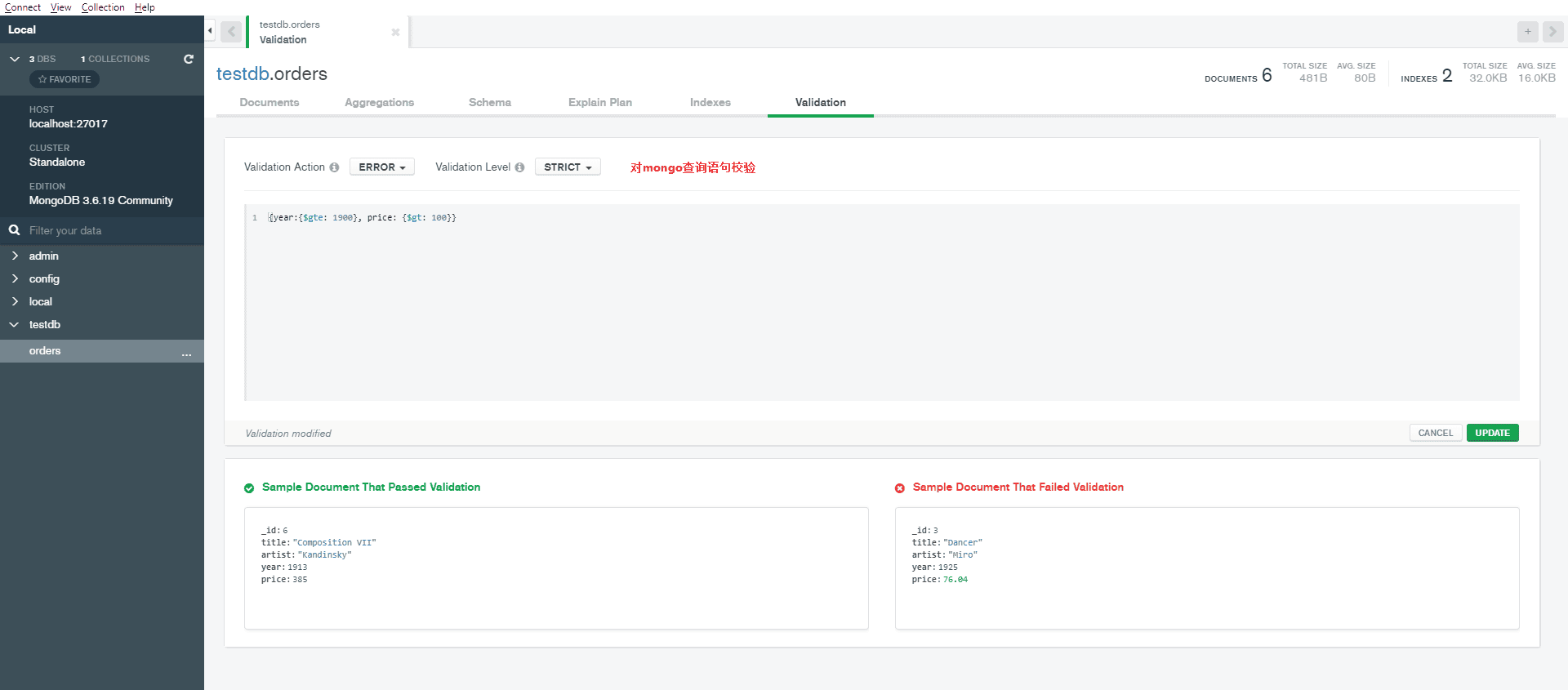This screenshot has width=1568, height=690.
Task: Open the STRICT validation level dropdown
Action: pyautogui.click(x=568, y=167)
